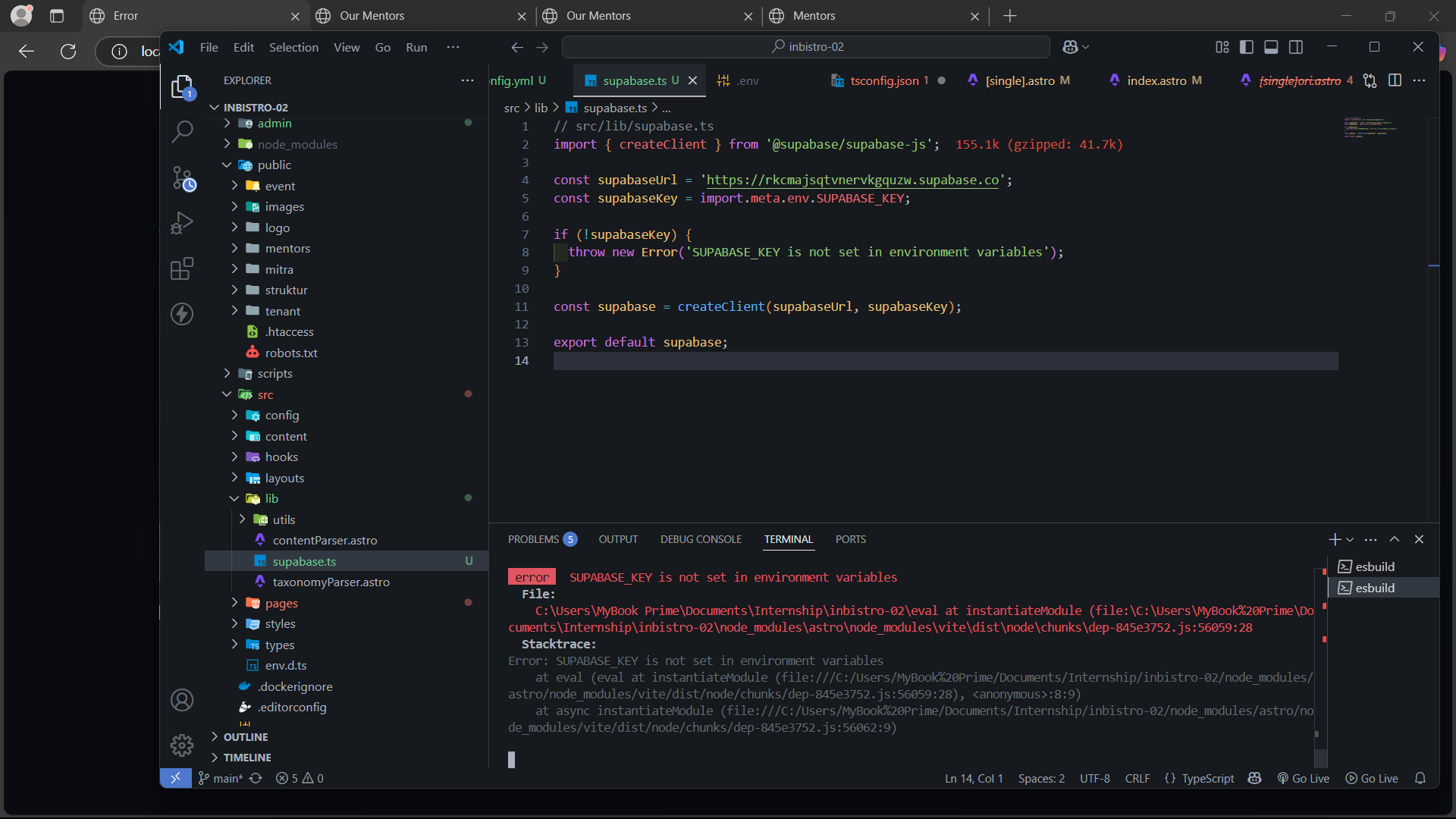Image resolution: width=1456 pixels, height=819 pixels.
Task: Open the Selection menu
Action: [x=293, y=47]
